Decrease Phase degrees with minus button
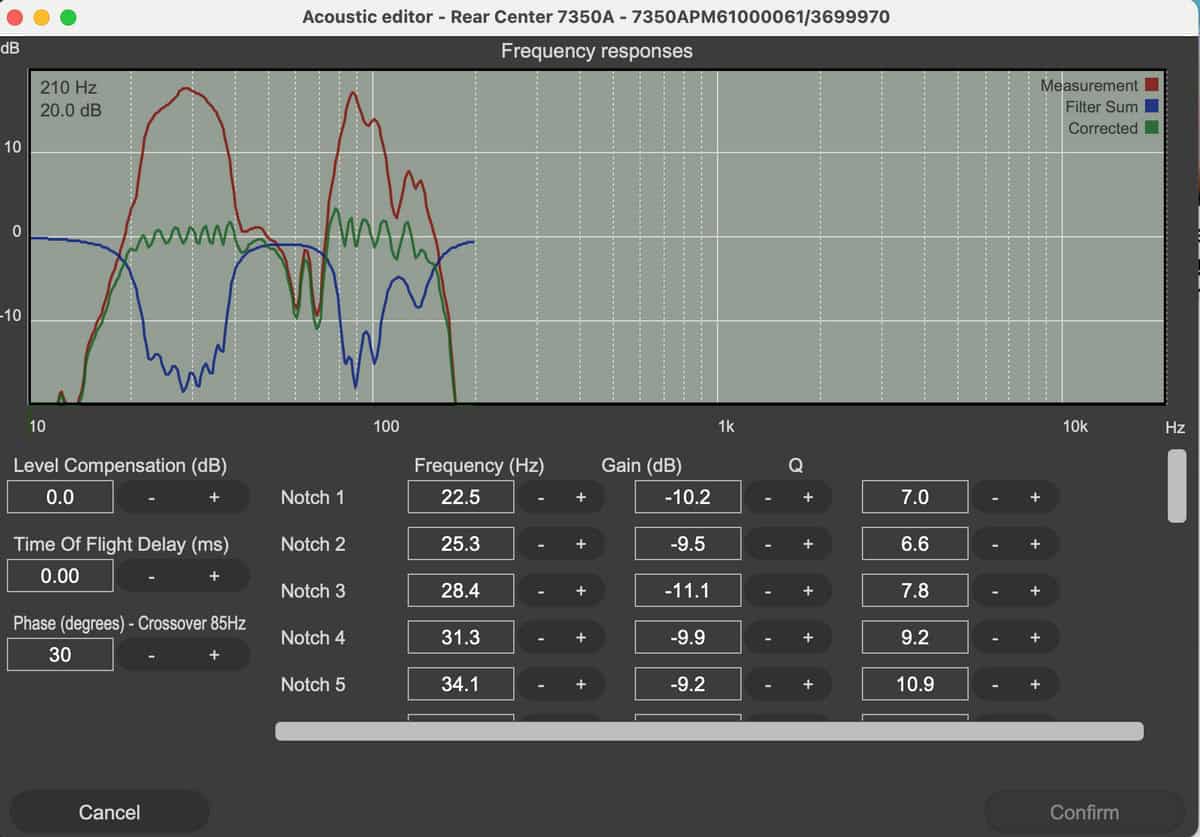This screenshot has width=1200, height=837. (151, 655)
